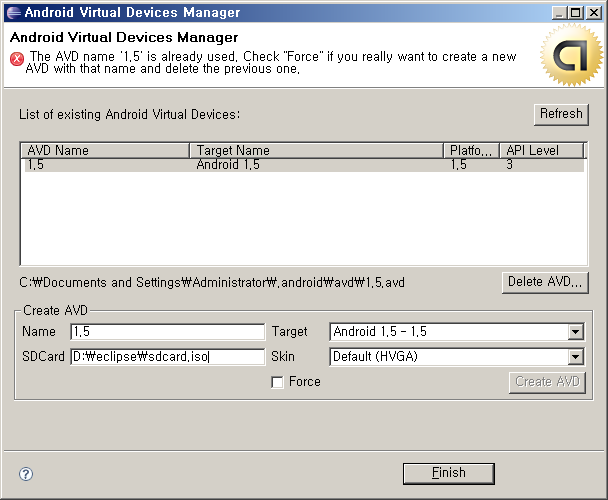Open help via the question mark icon
The width and height of the screenshot is (608, 500).
[26, 474]
